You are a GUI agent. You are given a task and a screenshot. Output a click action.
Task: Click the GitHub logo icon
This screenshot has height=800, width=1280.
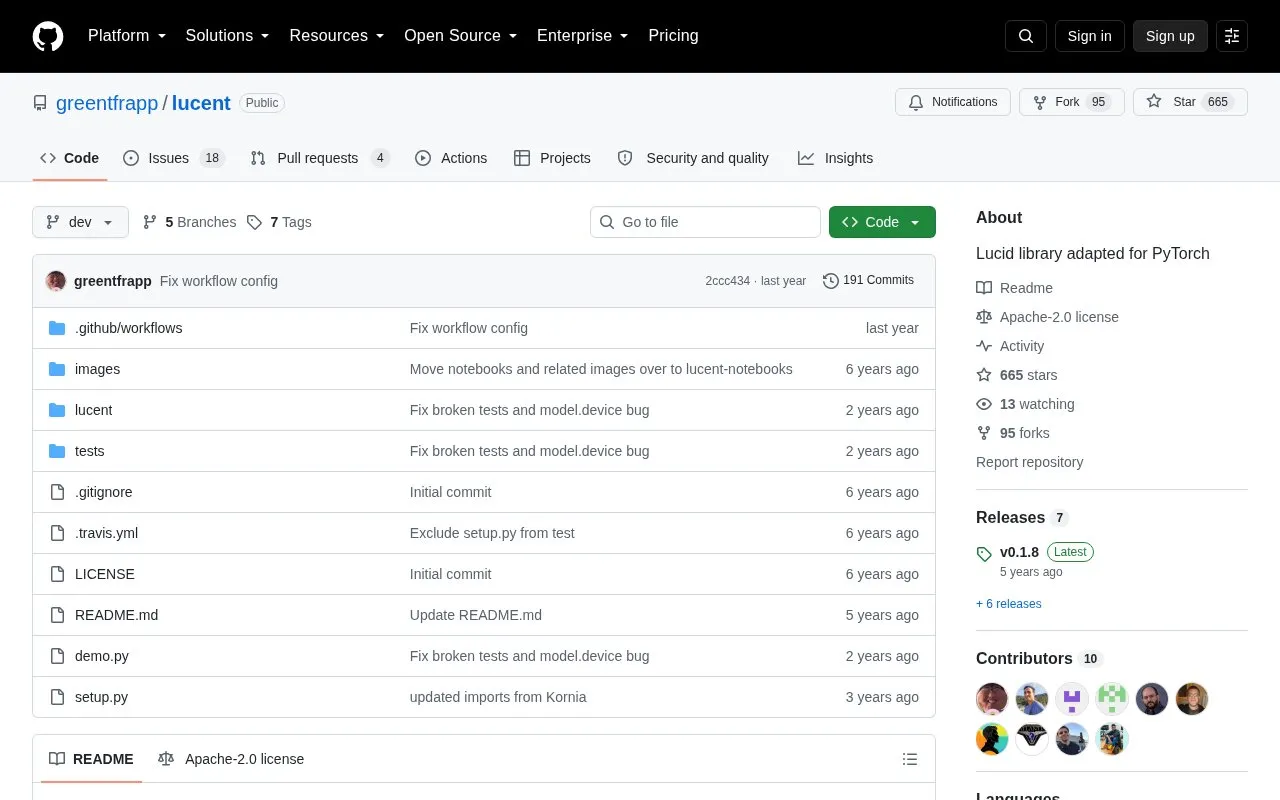[x=48, y=36]
